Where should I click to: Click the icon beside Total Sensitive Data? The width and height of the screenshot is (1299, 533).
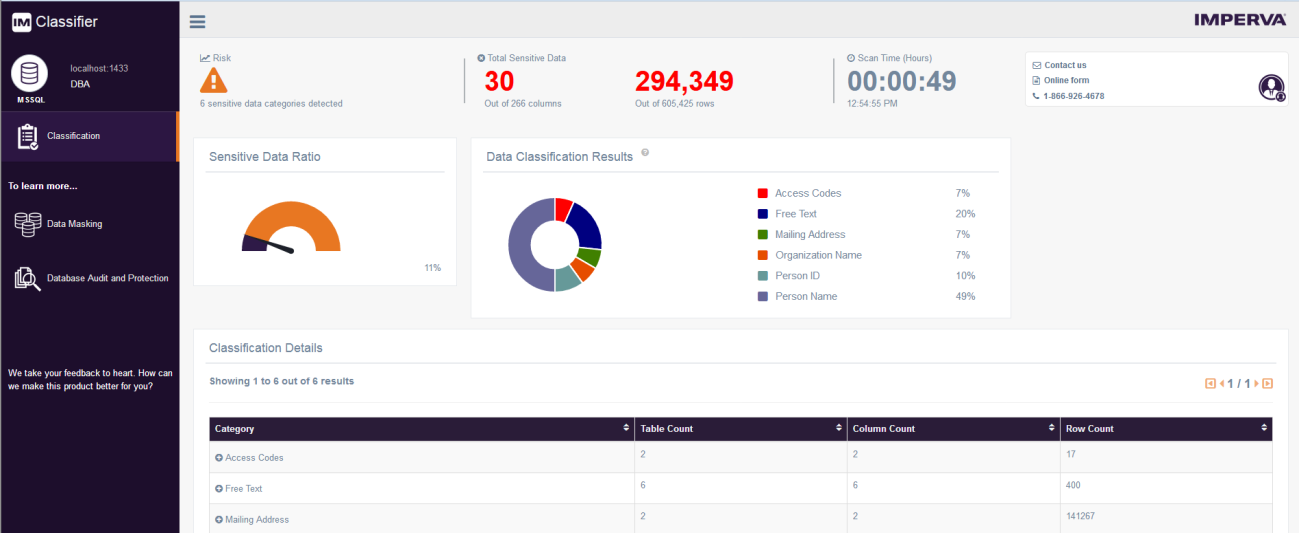click(481, 58)
